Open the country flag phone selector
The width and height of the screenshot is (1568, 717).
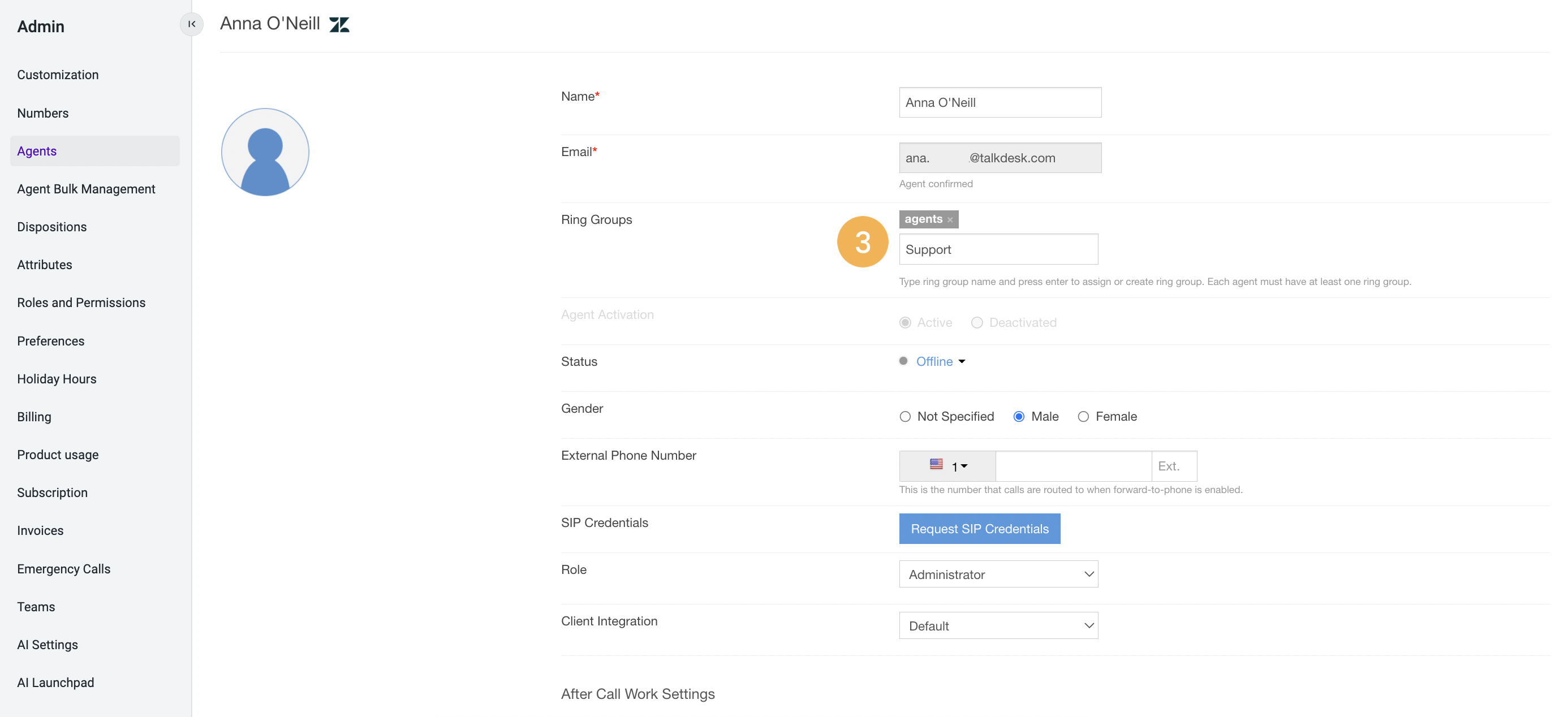[946, 465]
